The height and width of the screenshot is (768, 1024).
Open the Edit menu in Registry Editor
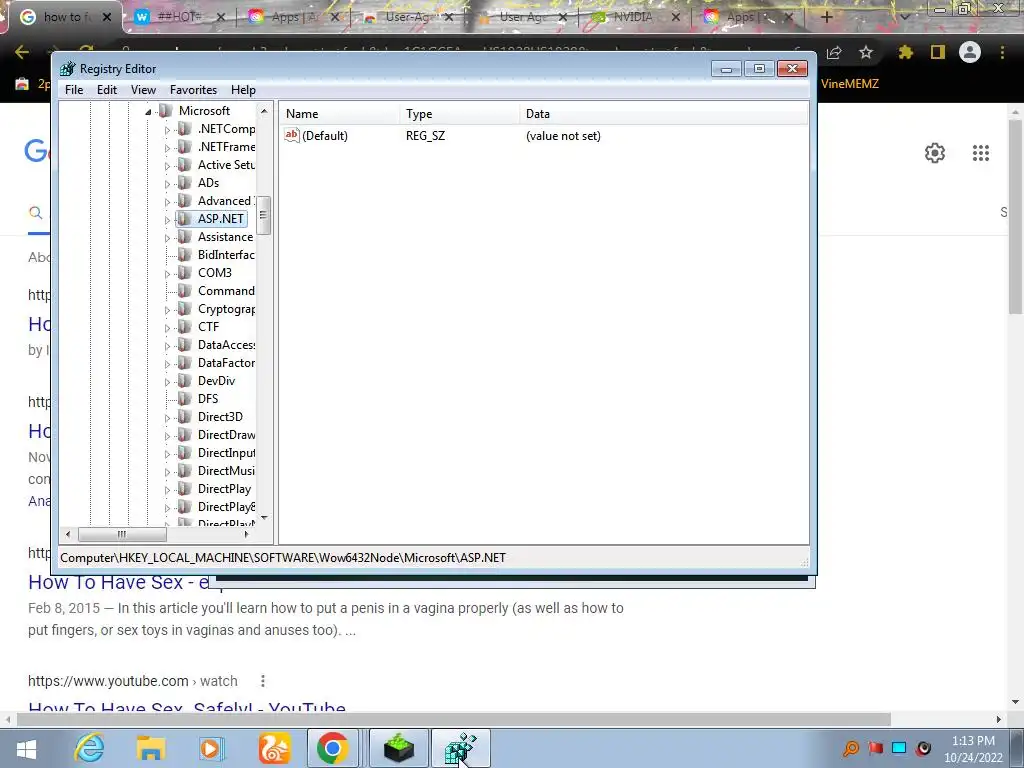[106, 90]
